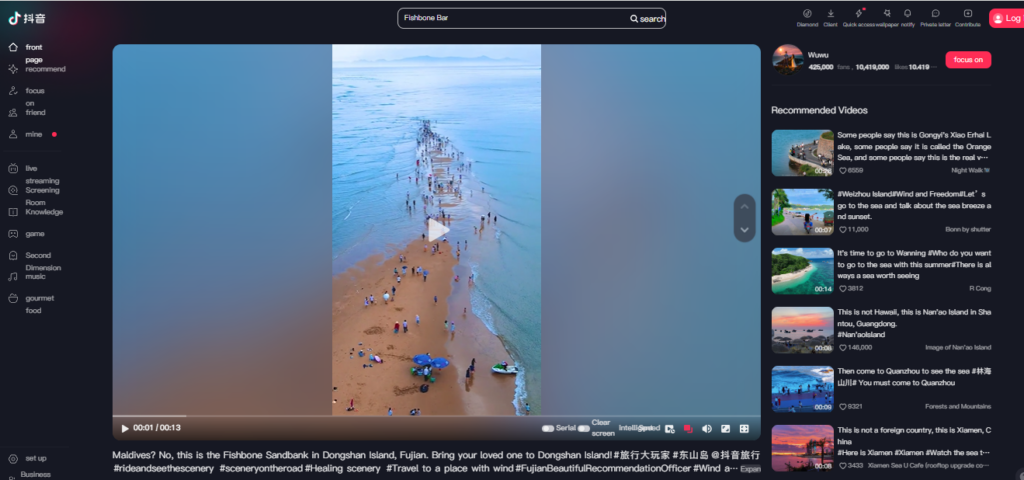Click the red picture-in-picture icon
Image resolution: width=1024 pixels, height=480 pixels.
(688, 429)
